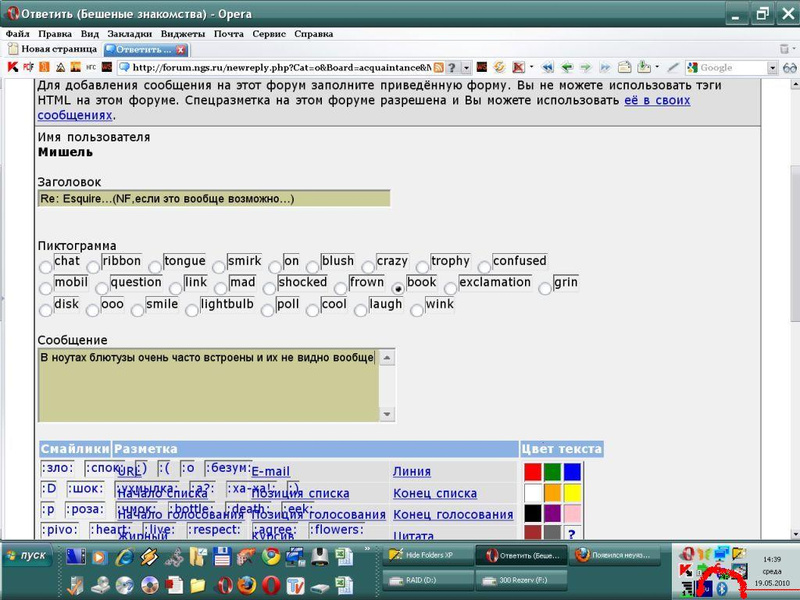Pick the red text color swatch
800x600 pixels.
click(533, 471)
